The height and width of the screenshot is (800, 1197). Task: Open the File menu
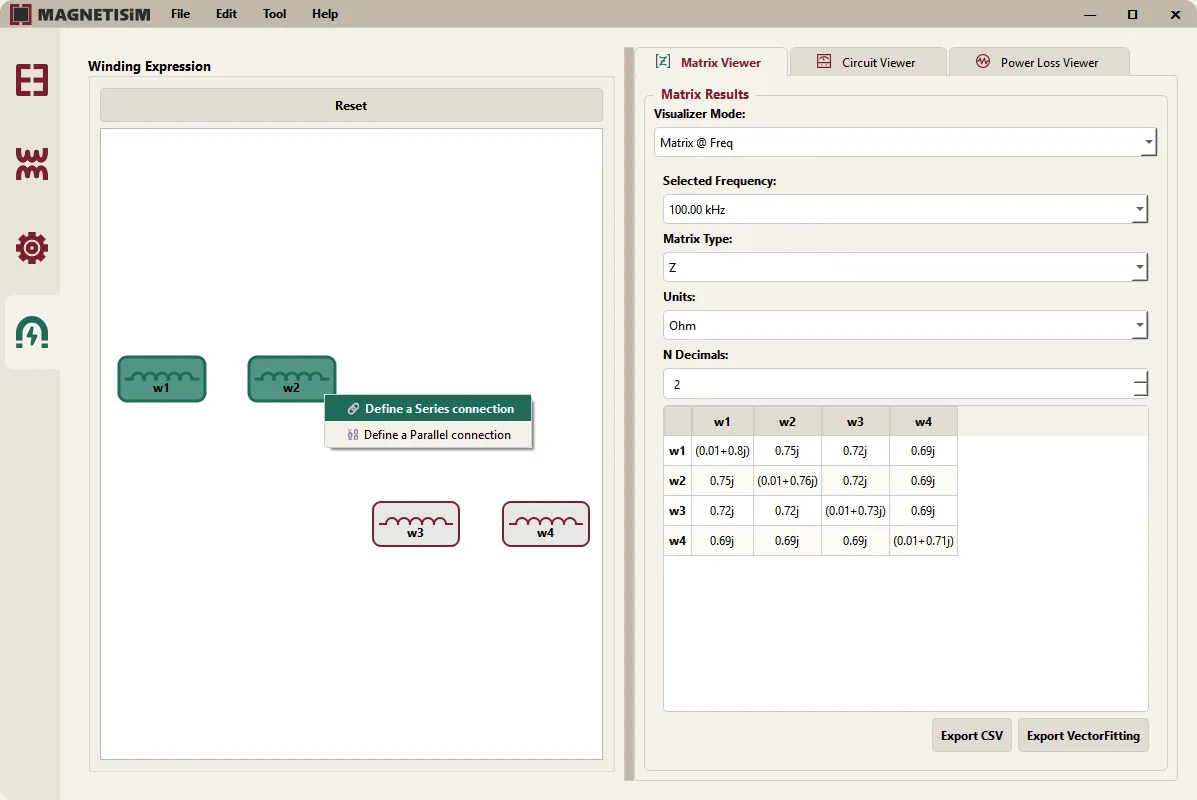[181, 14]
